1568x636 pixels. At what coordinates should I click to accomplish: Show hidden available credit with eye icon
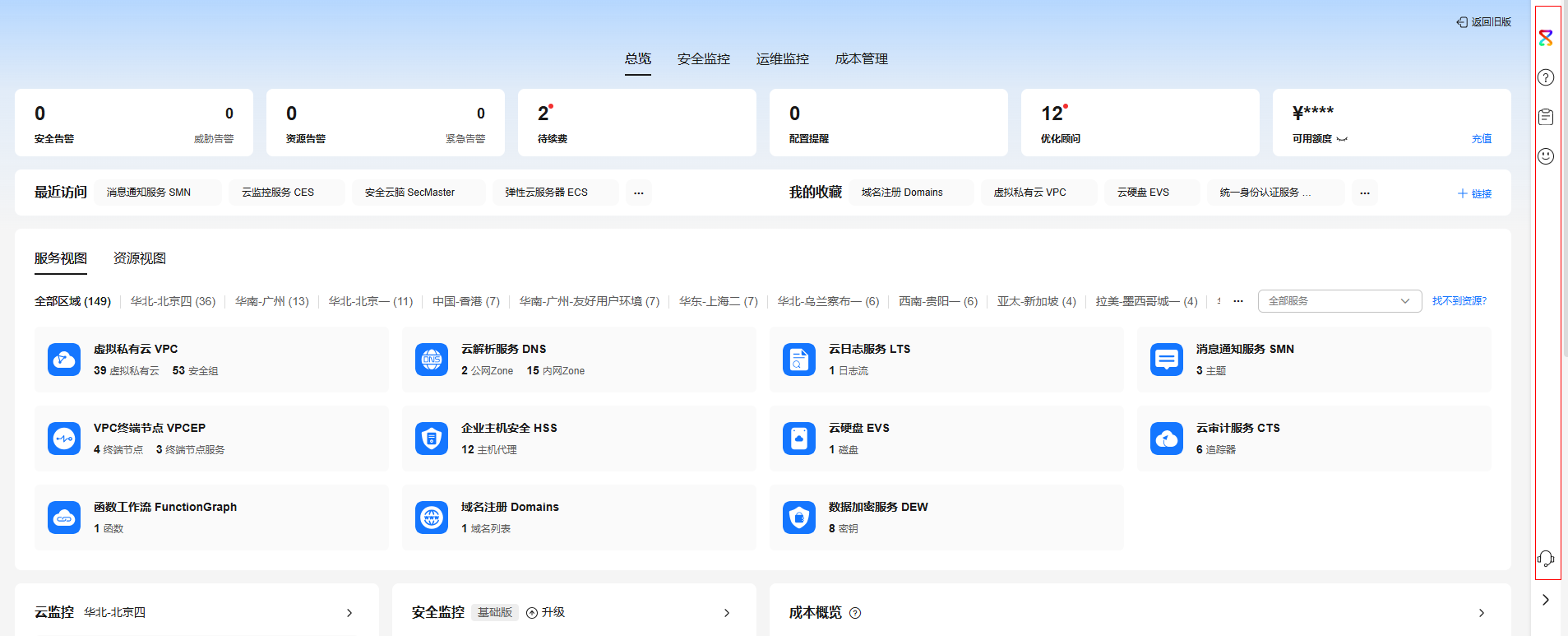pyautogui.click(x=1342, y=139)
